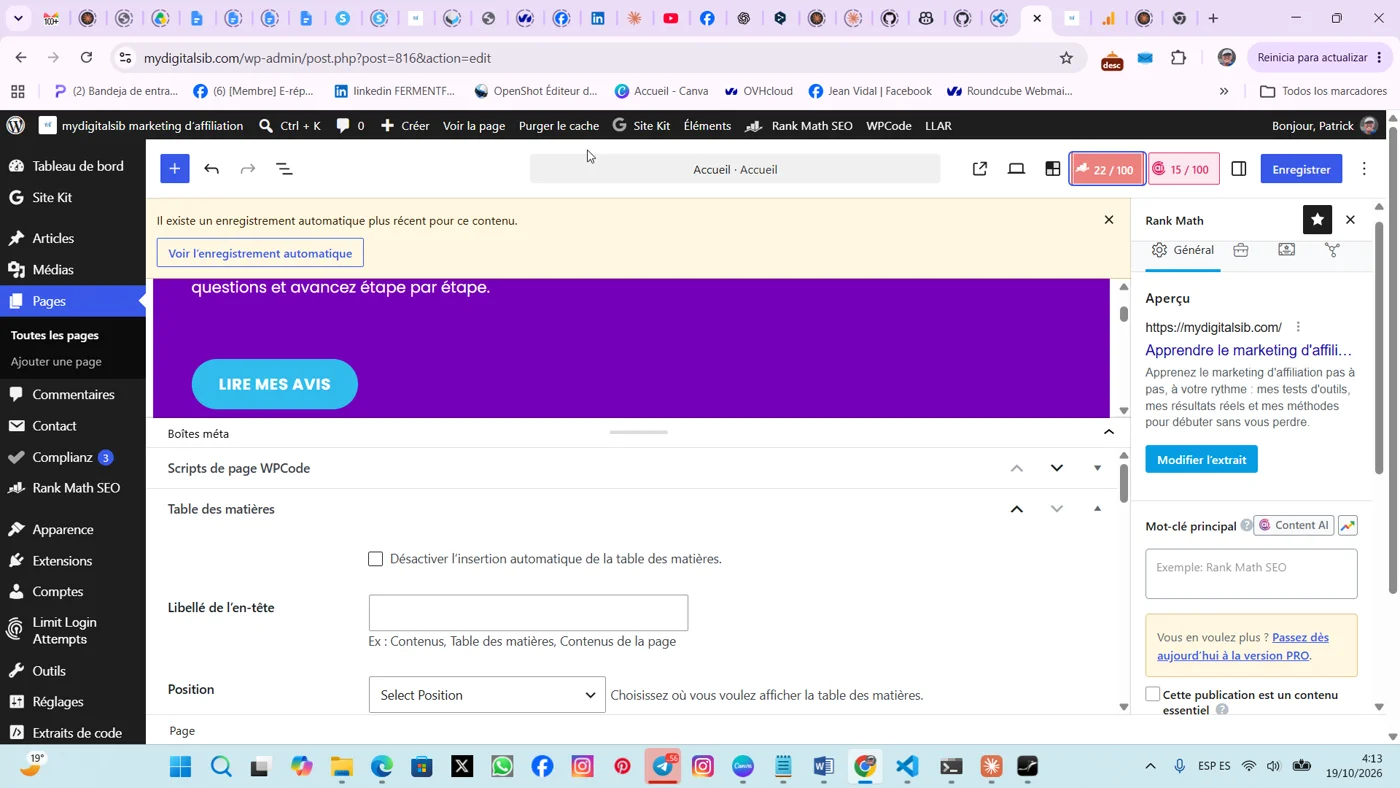Open the Rank Math trends chart icon
Screen dimensions: 1400x788
click(1347, 525)
